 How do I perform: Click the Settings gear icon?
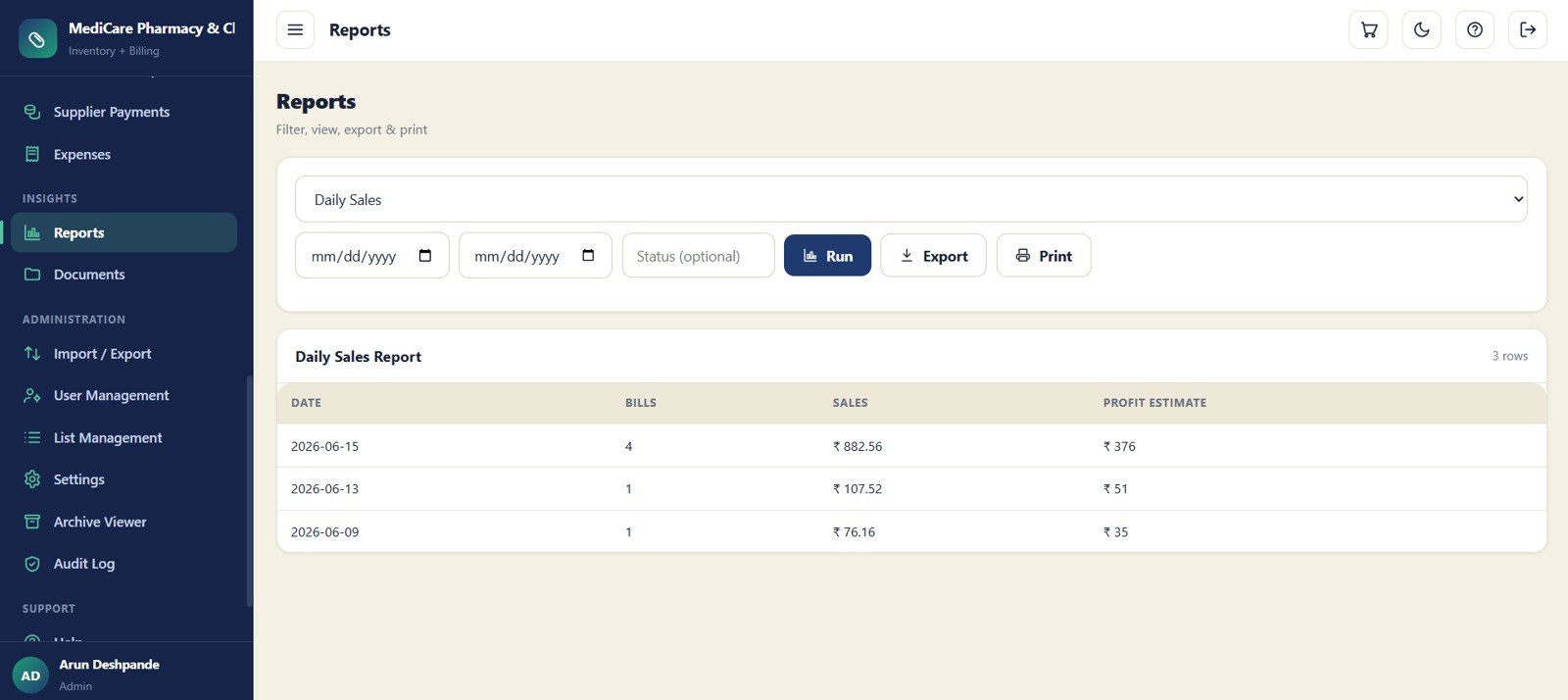pos(32,479)
